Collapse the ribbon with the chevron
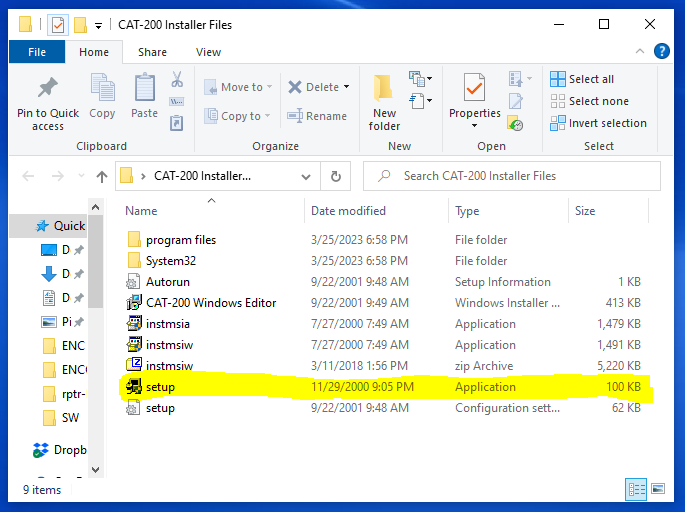The width and height of the screenshot is (685, 512). [x=640, y=51]
